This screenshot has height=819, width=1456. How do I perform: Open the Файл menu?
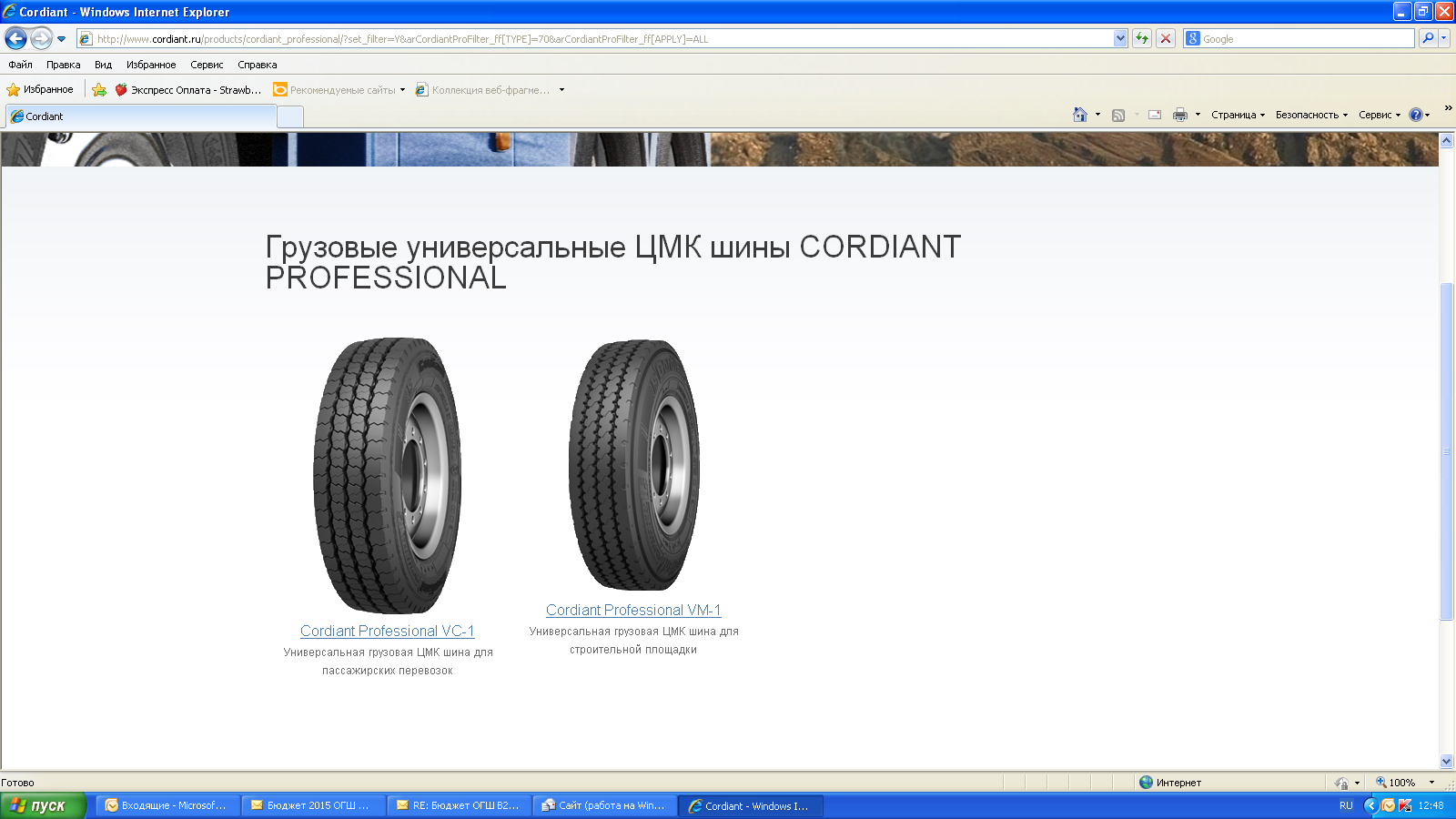click(20, 65)
